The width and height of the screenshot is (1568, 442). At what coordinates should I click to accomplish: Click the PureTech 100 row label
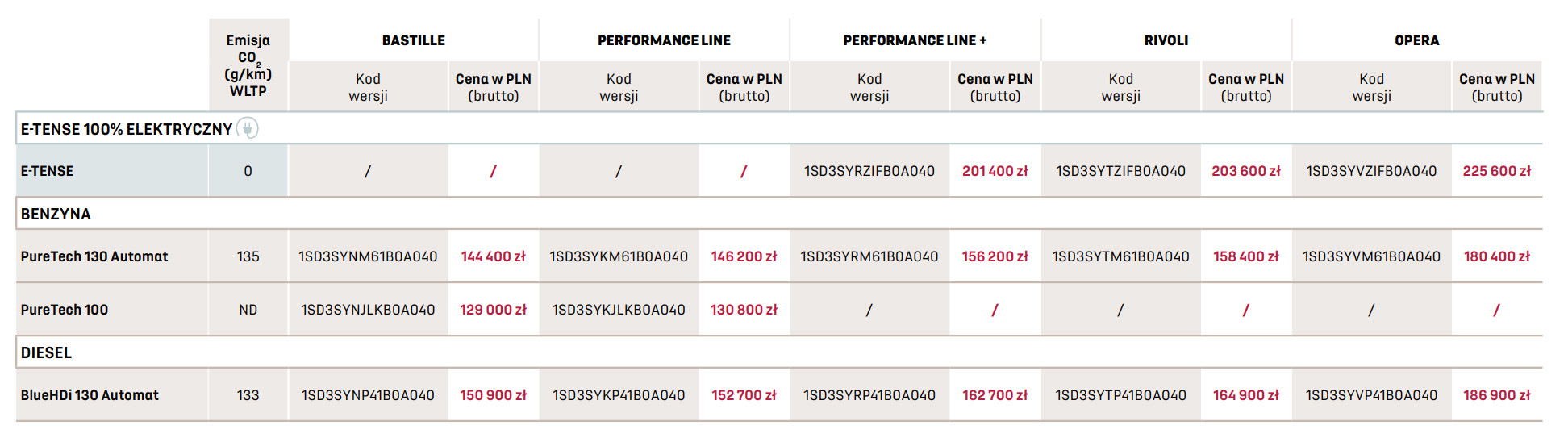tap(65, 310)
